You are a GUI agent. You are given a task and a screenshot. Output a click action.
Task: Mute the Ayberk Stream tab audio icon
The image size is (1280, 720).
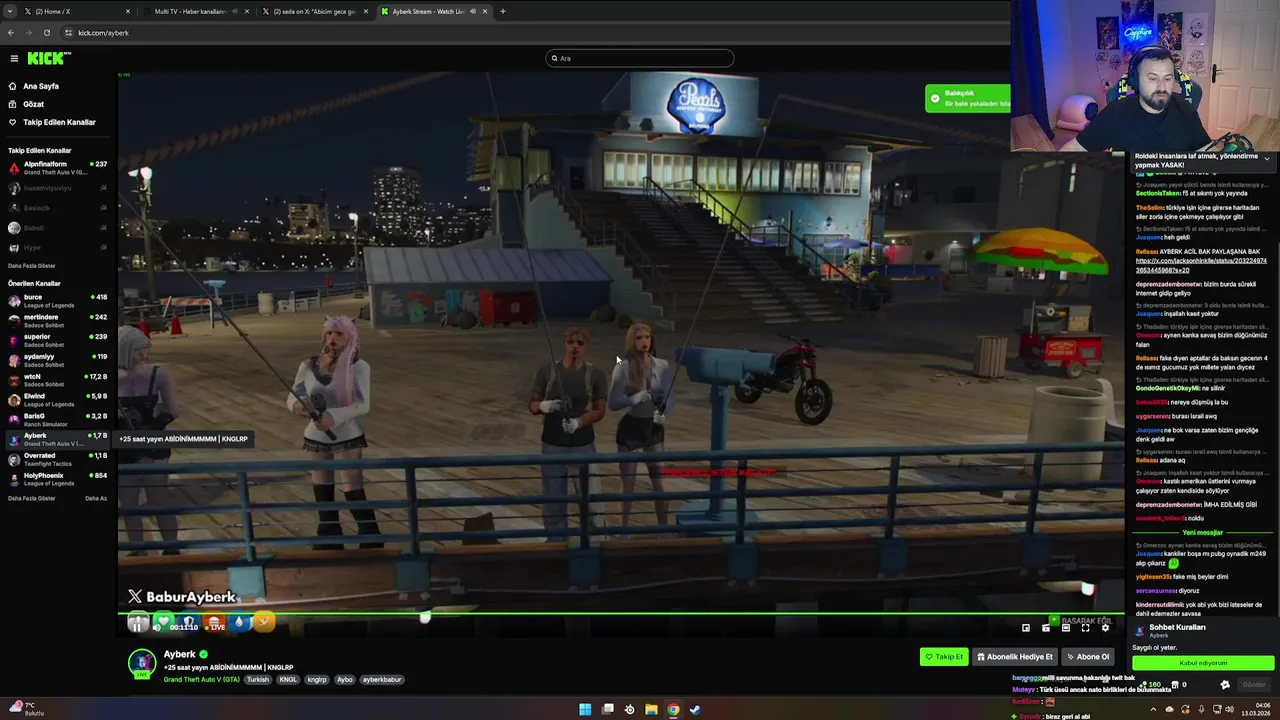click(x=473, y=11)
